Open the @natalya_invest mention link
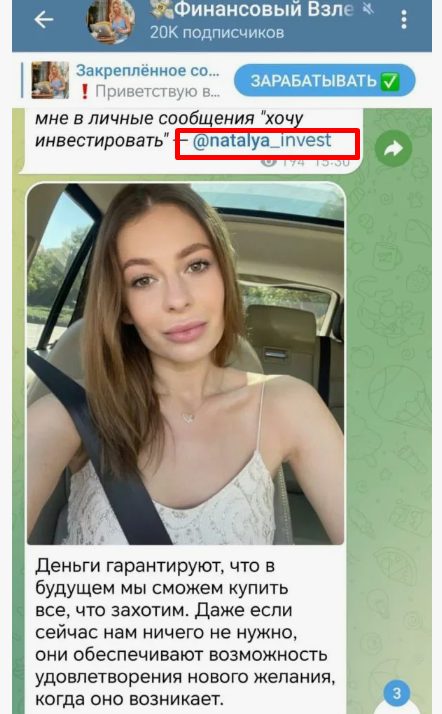Image resolution: width=442 pixels, height=714 pixels. (262, 140)
